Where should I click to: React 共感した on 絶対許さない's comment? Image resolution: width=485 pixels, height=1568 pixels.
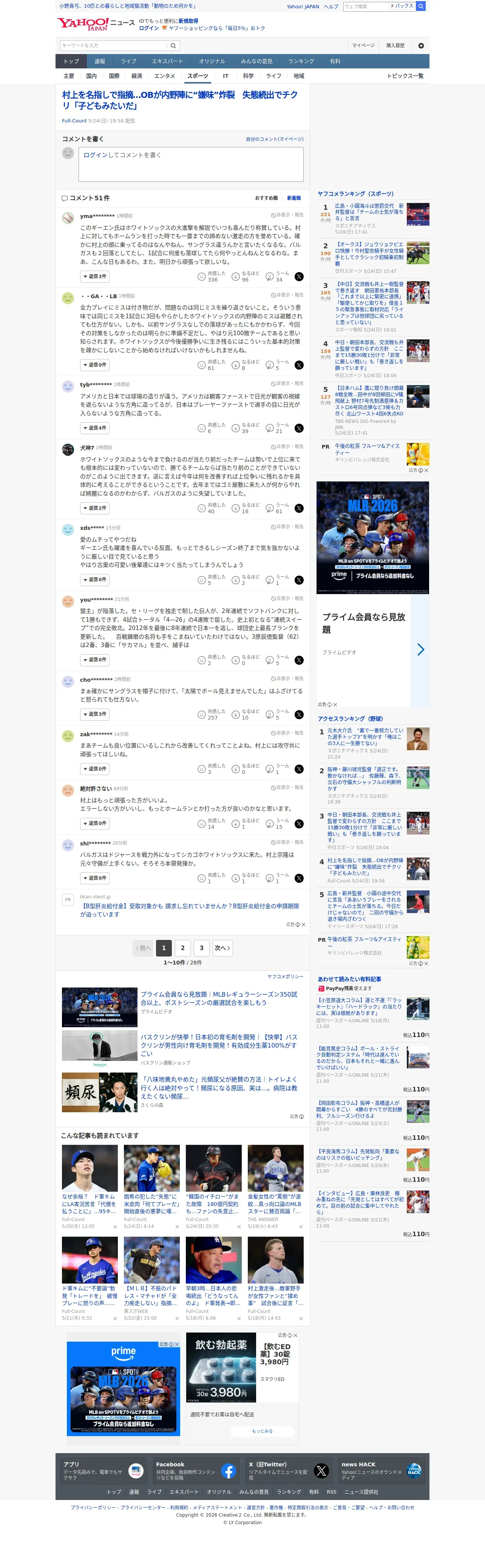[x=211, y=824]
